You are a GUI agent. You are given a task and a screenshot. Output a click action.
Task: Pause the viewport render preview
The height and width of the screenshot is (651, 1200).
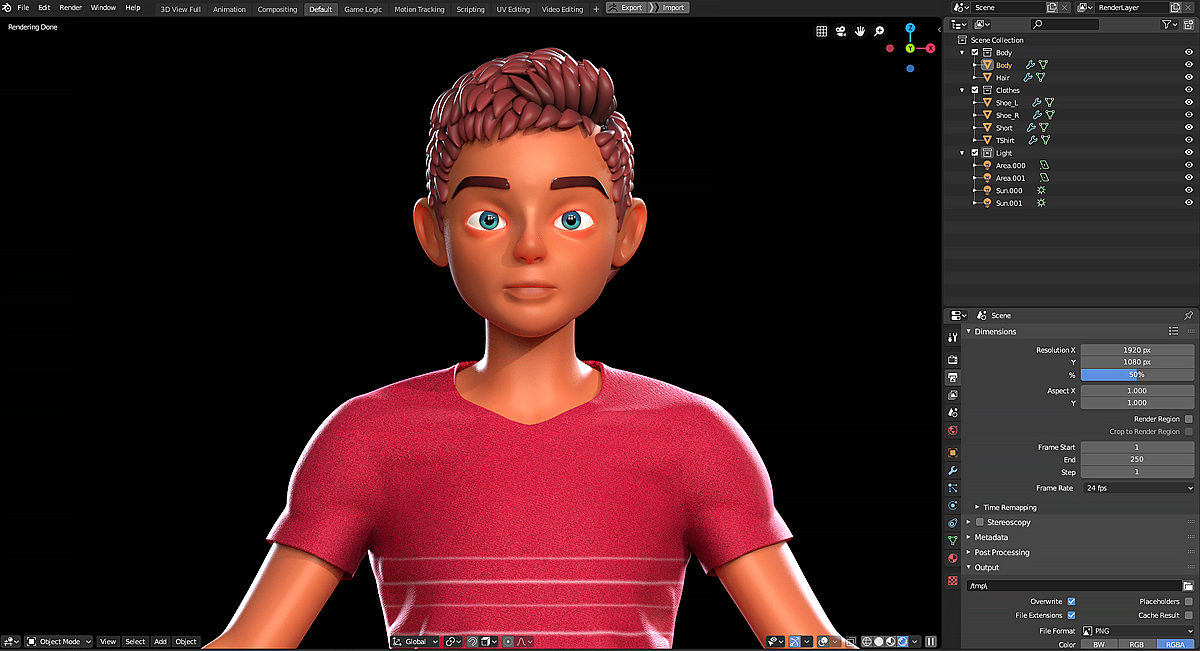point(931,641)
